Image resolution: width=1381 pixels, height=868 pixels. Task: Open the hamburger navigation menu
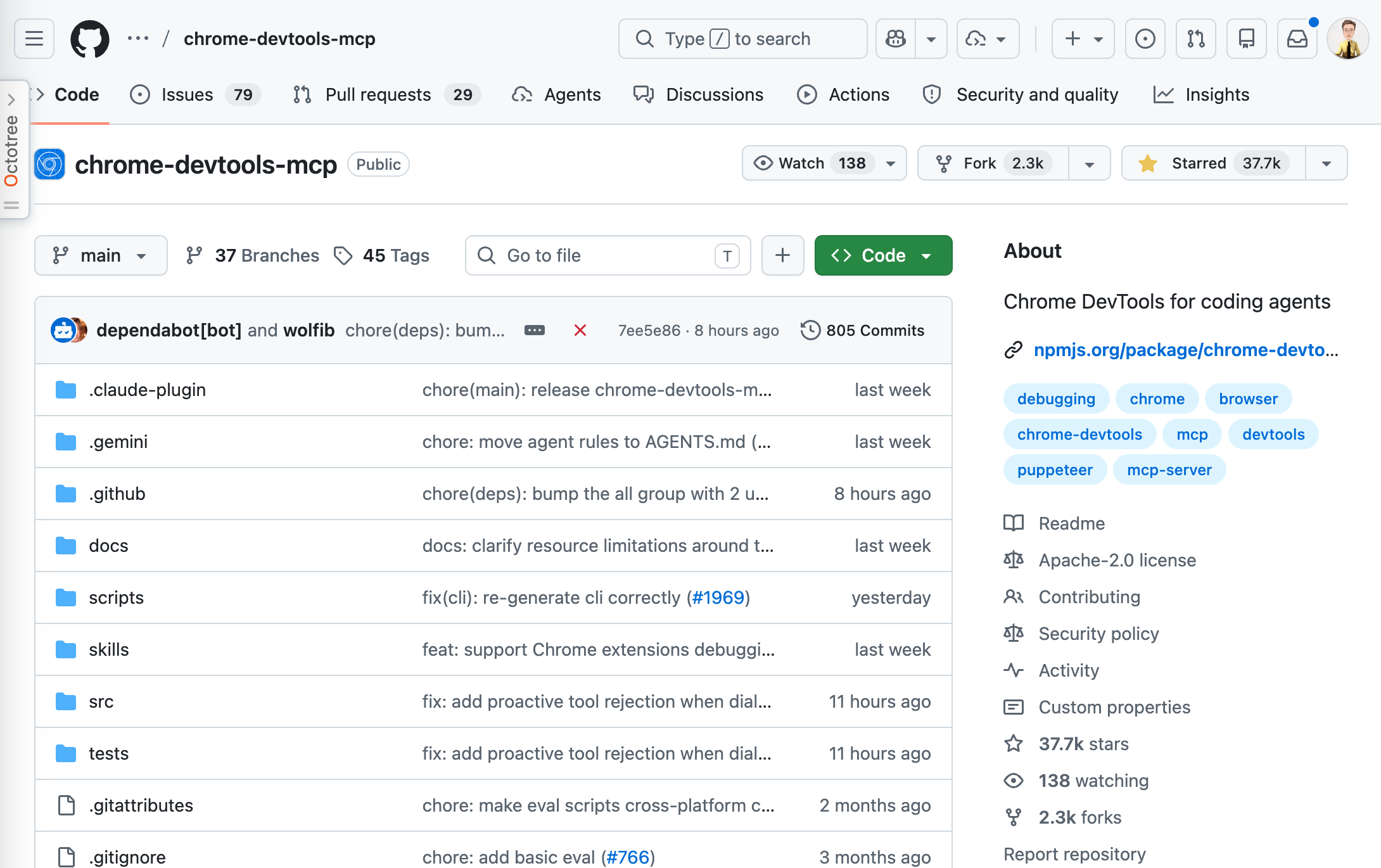click(x=34, y=39)
